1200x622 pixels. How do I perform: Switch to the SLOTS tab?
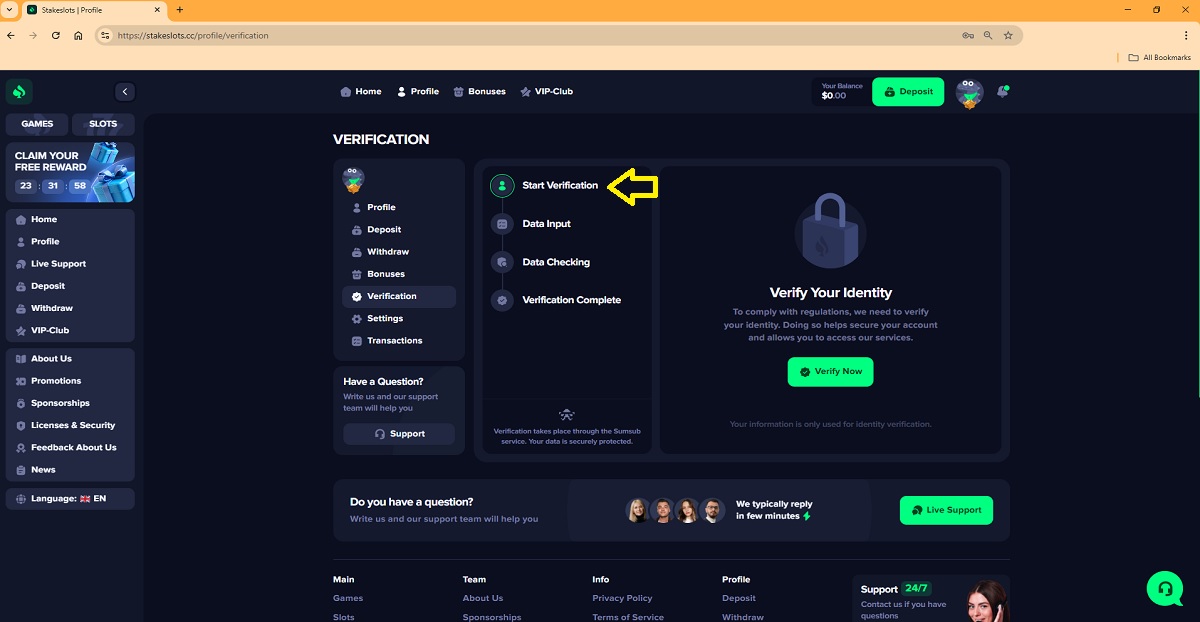tap(103, 124)
